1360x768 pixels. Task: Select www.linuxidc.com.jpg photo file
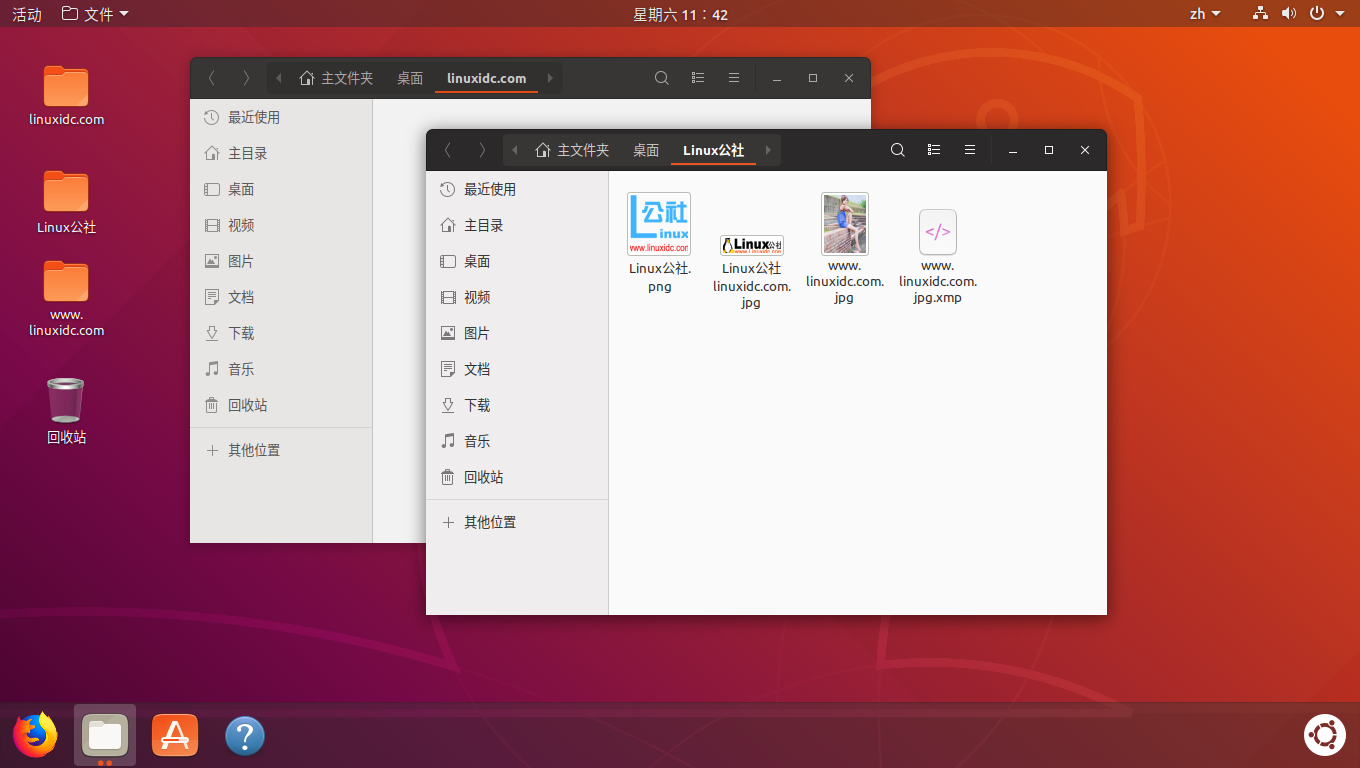[x=844, y=224]
